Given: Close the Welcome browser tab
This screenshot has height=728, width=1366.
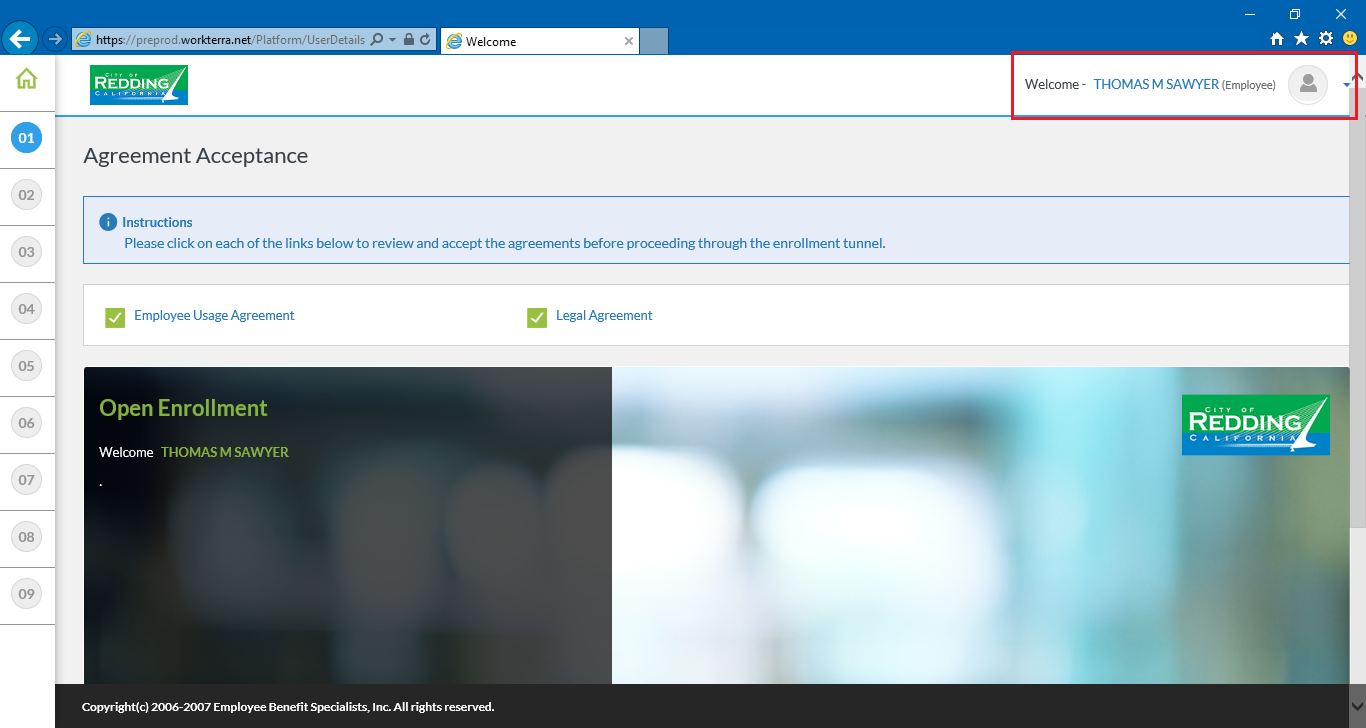Looking at the screenshot, I should pyautogui.click(x=629, y=41).
